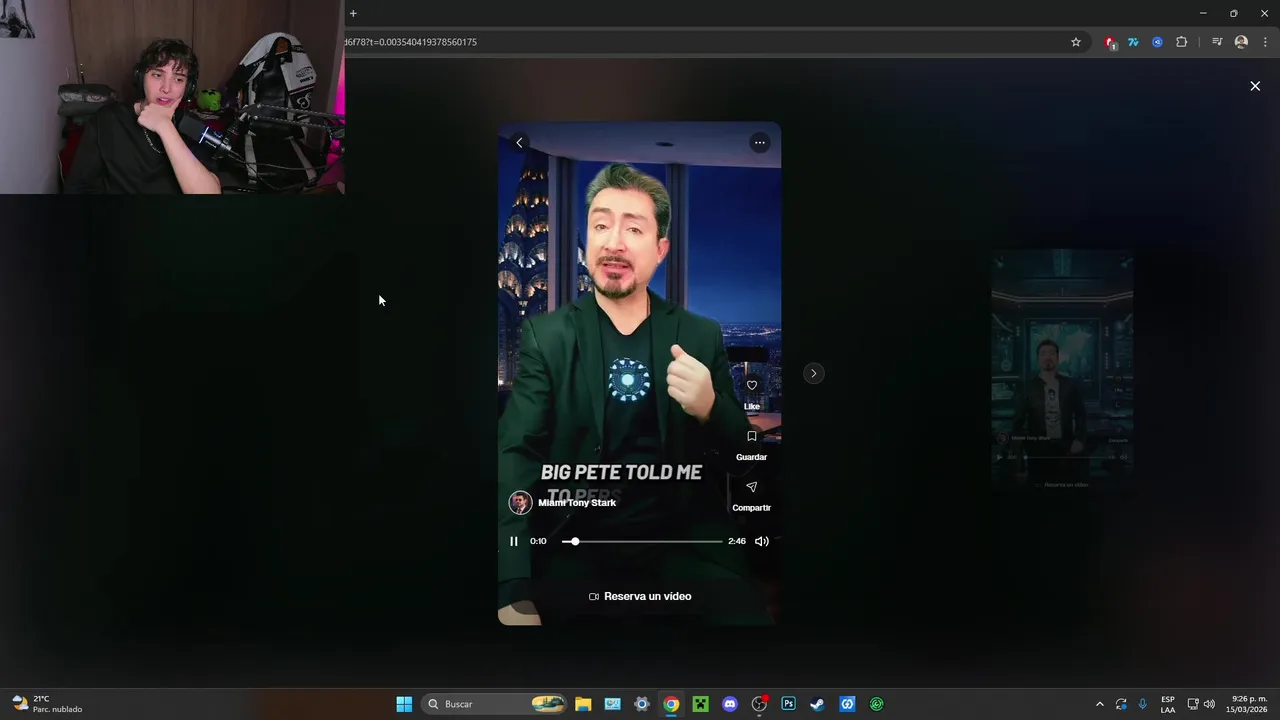Switch ESP LAA input language

click(x=1168, y=704)
